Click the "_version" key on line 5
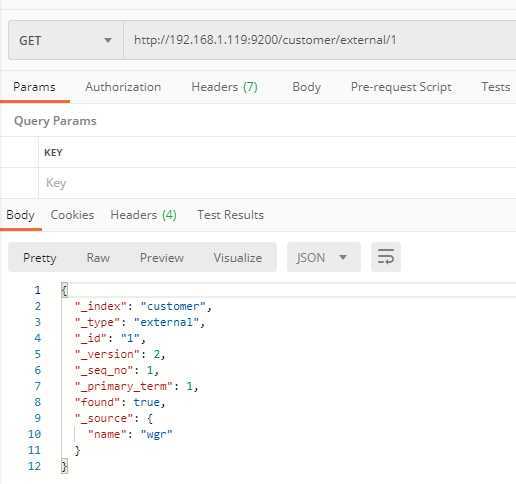This screenshot has height=484, width=516. pos(107,354)
